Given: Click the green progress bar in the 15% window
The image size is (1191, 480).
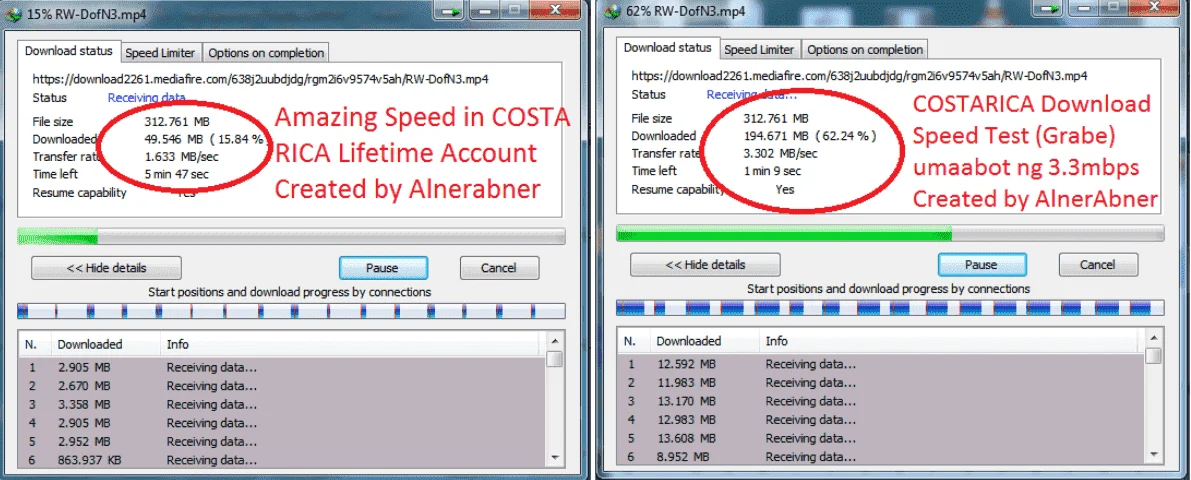Looking at the screenshot, I should [291, 237].
